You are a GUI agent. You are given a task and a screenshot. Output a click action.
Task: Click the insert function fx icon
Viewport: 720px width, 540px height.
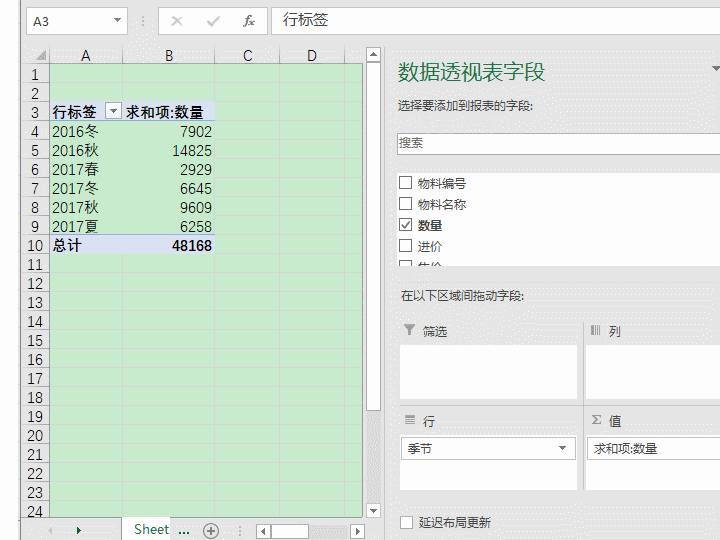point(249,21)
